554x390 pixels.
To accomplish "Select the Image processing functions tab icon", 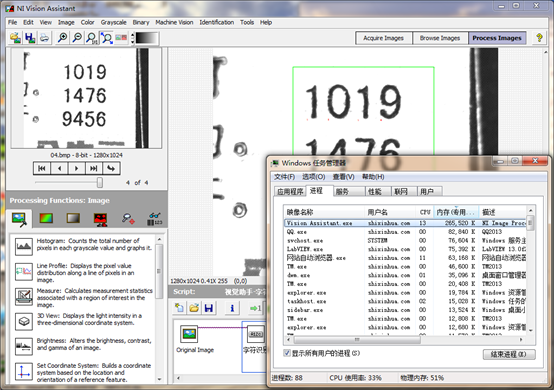I will [x=19, y=219].
